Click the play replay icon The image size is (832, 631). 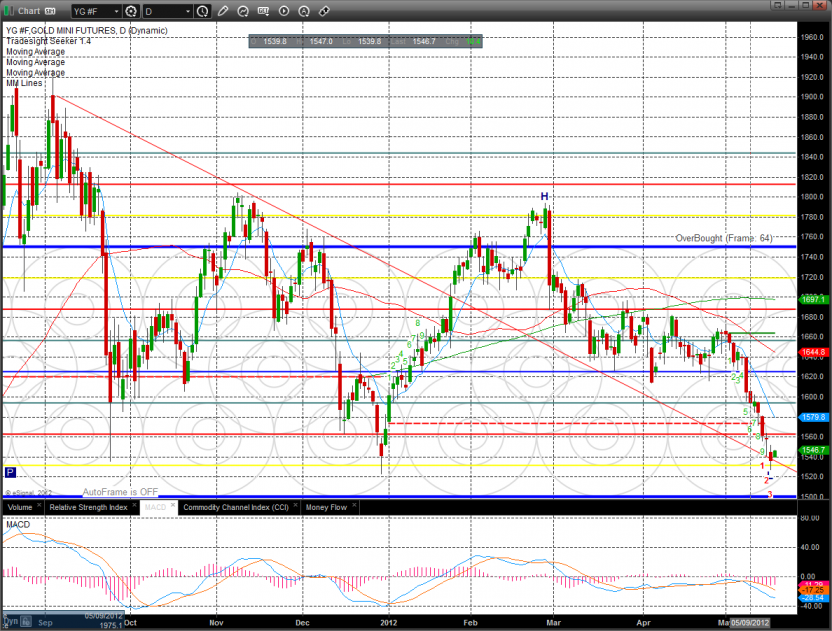tap(284, 11)
